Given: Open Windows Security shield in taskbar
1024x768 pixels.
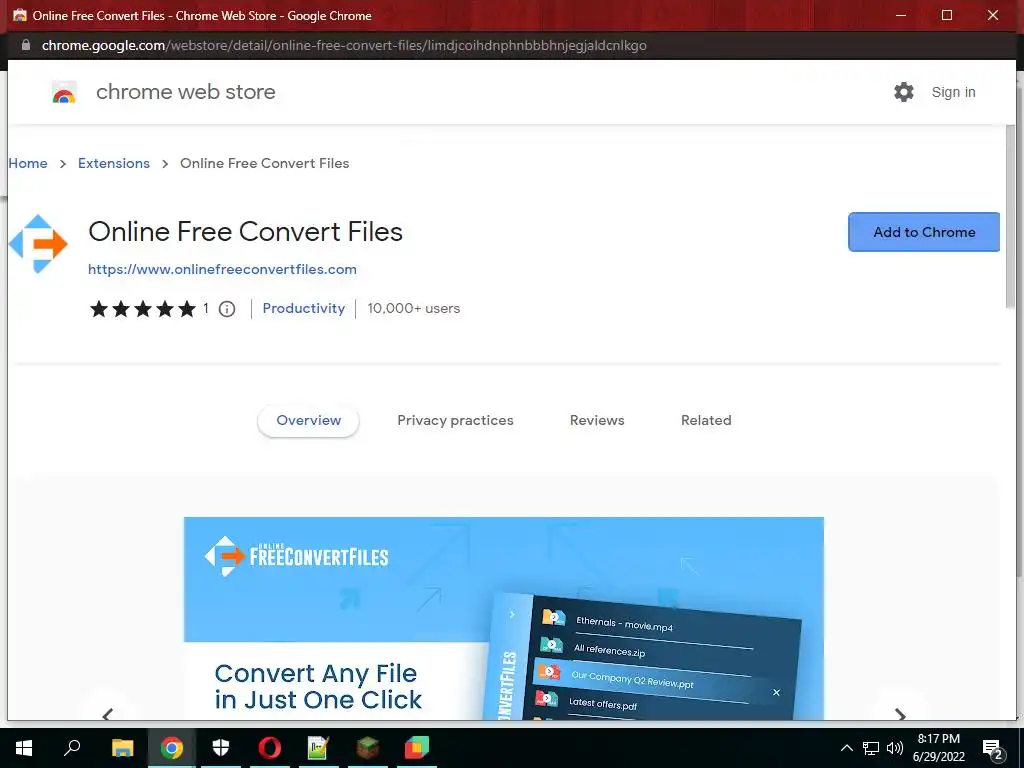Looking at the screenshot, I should 221,748.
